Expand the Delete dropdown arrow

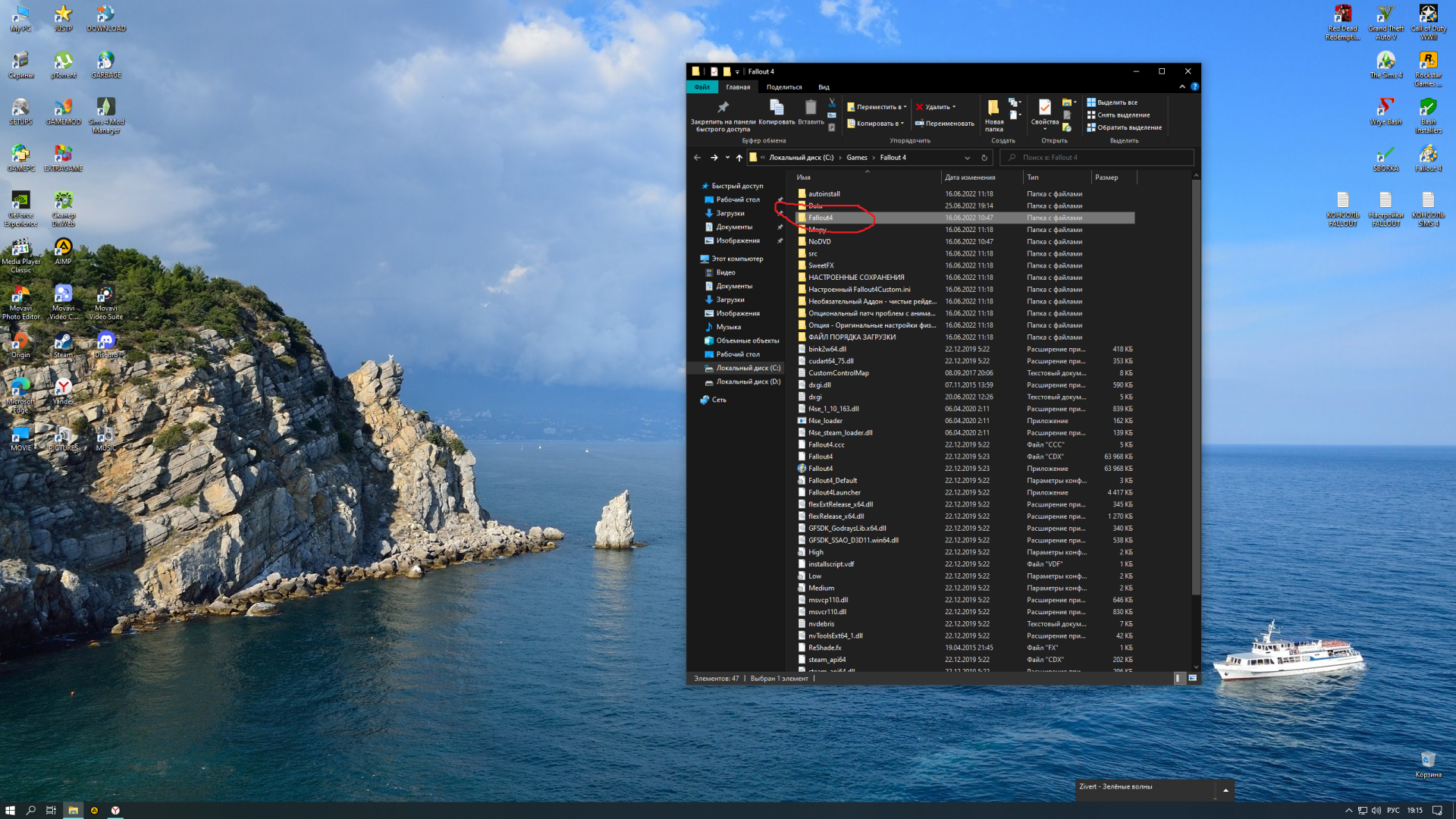(x=954, y=107)
